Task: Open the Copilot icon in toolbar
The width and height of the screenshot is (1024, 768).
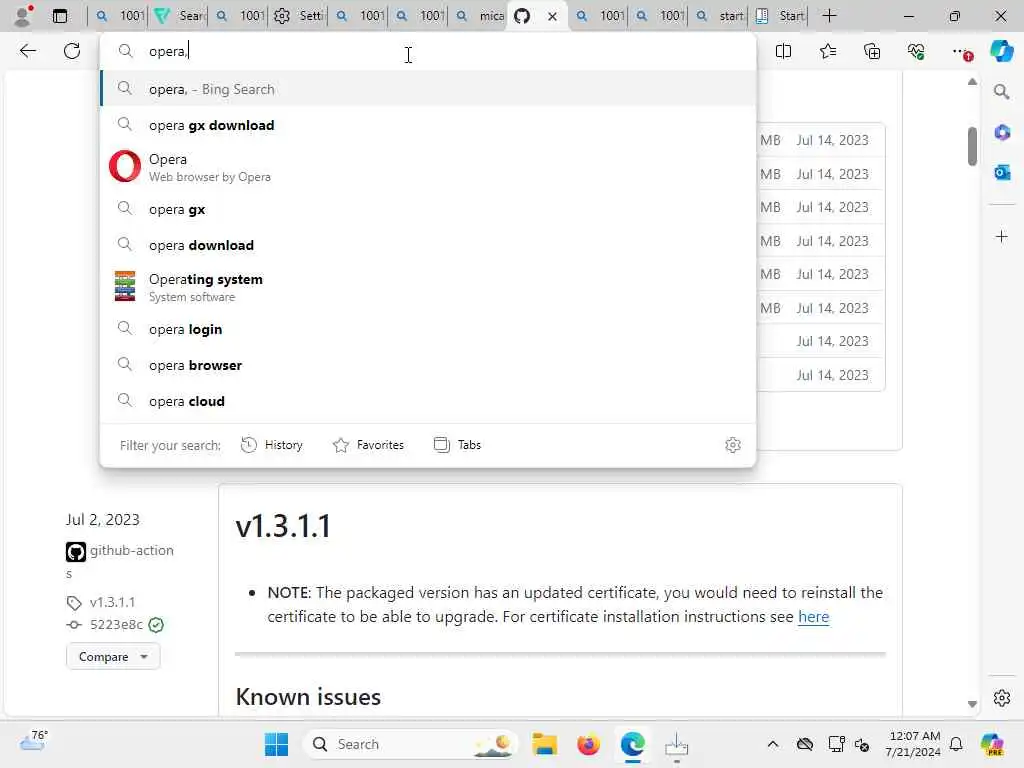Action: 1001,51
